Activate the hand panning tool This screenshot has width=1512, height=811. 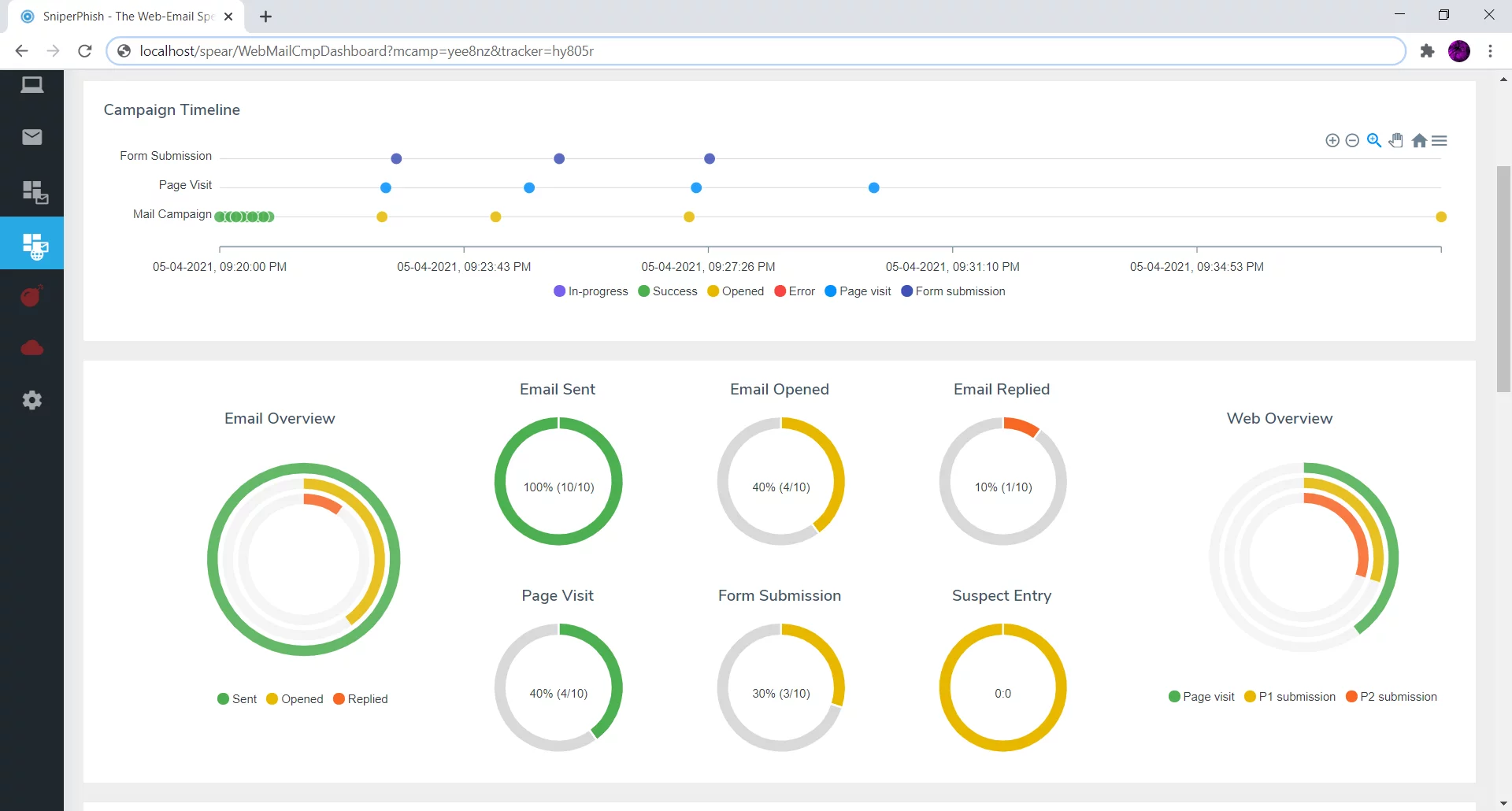pos(1396,140)
